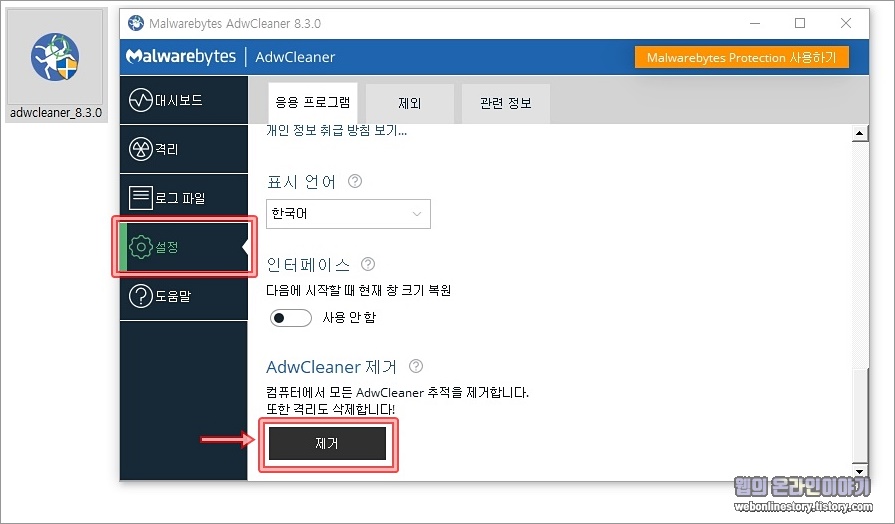Click Malwarebytes Protection 사용하기 button

click(741, 58)
